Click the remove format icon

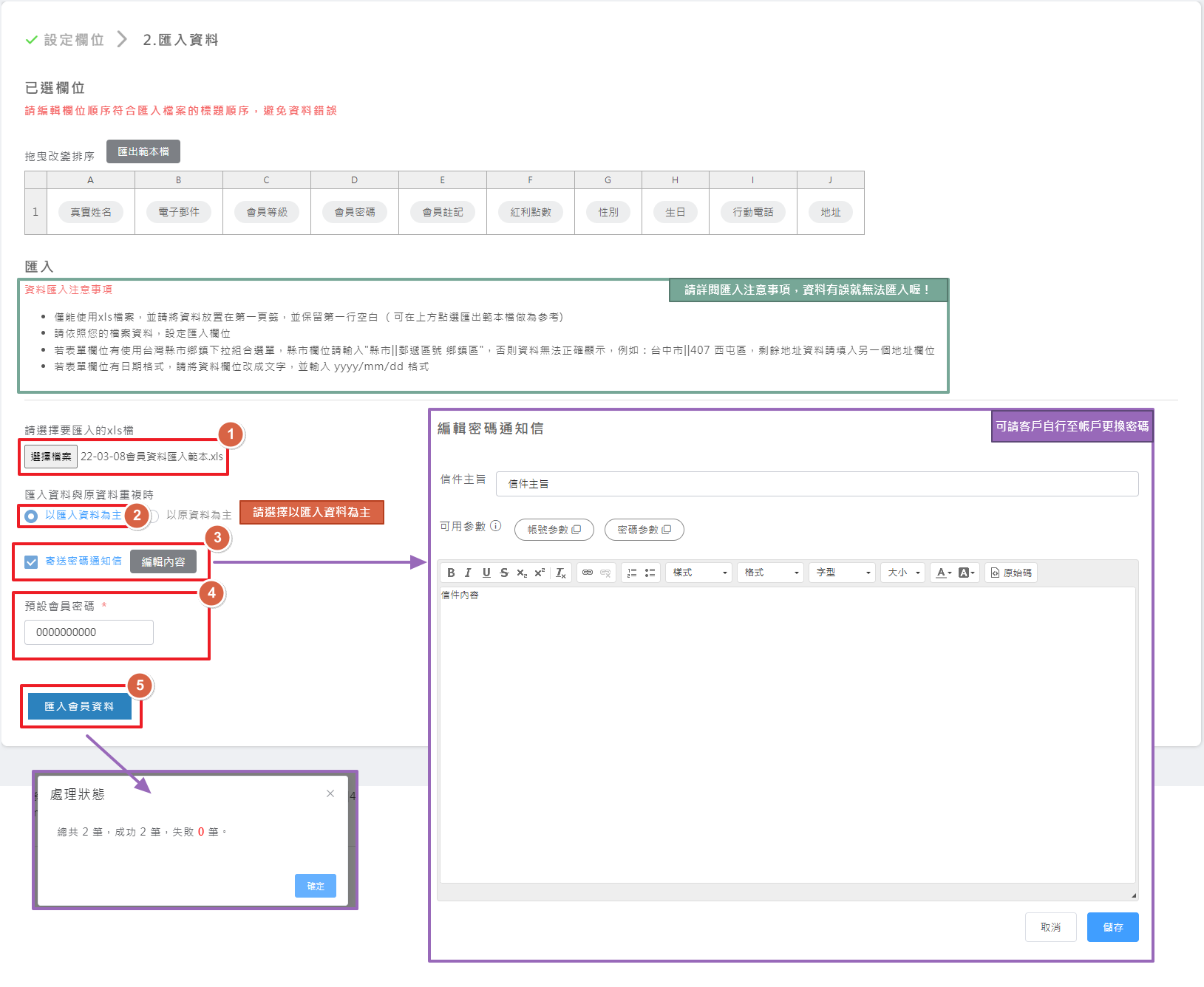point(561,573)
